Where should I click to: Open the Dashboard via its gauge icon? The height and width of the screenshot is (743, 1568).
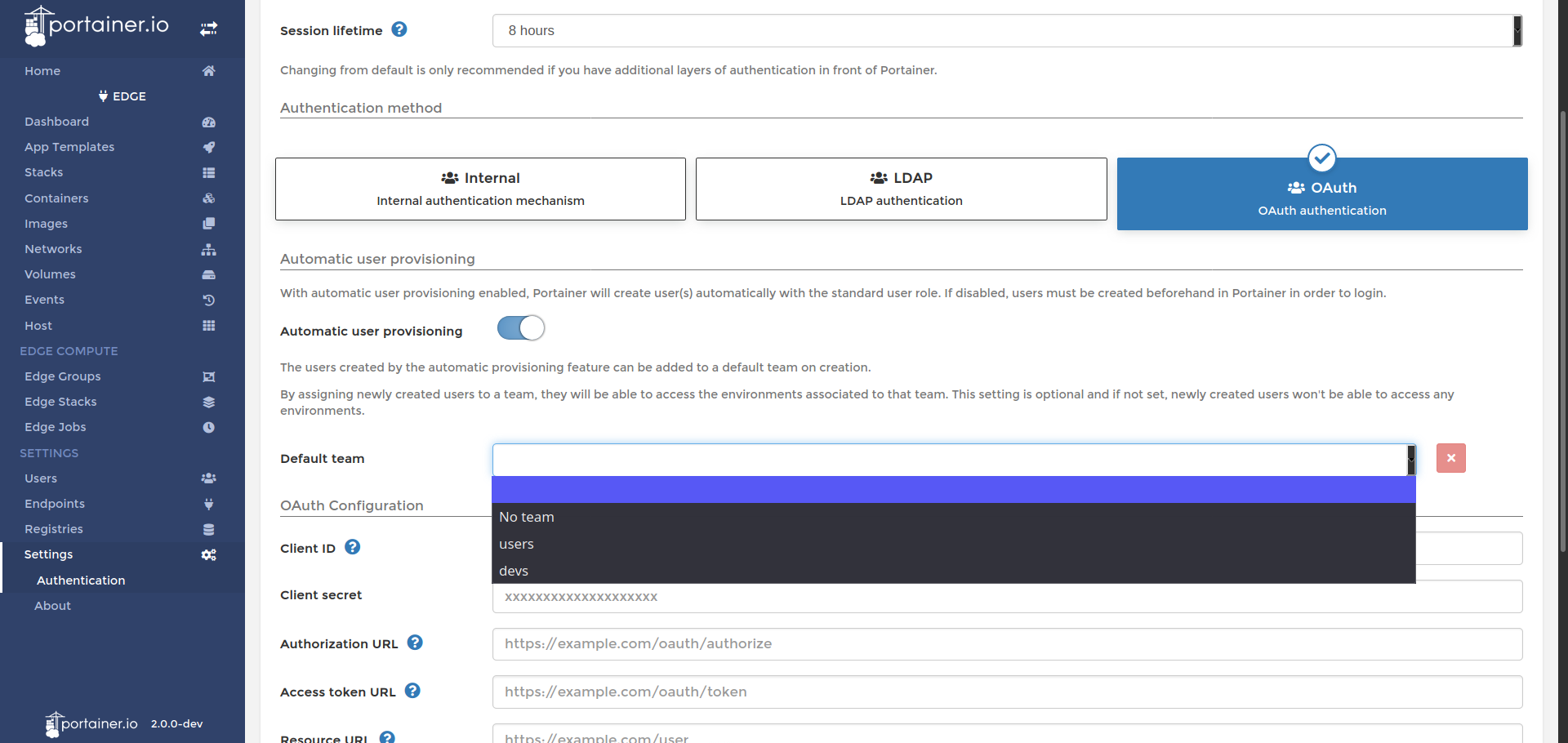[x=209, y=122]
